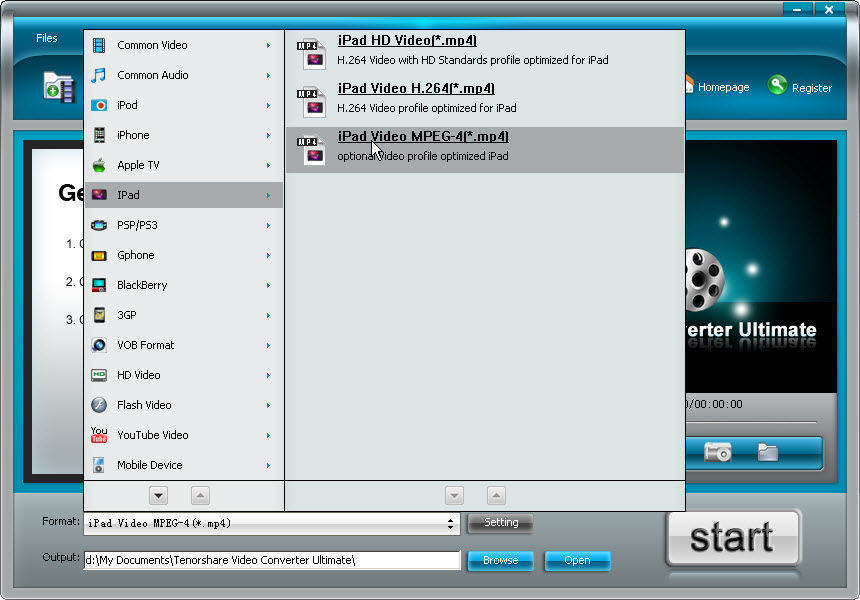Click the VOB Format disc icon

coord(99,345)
